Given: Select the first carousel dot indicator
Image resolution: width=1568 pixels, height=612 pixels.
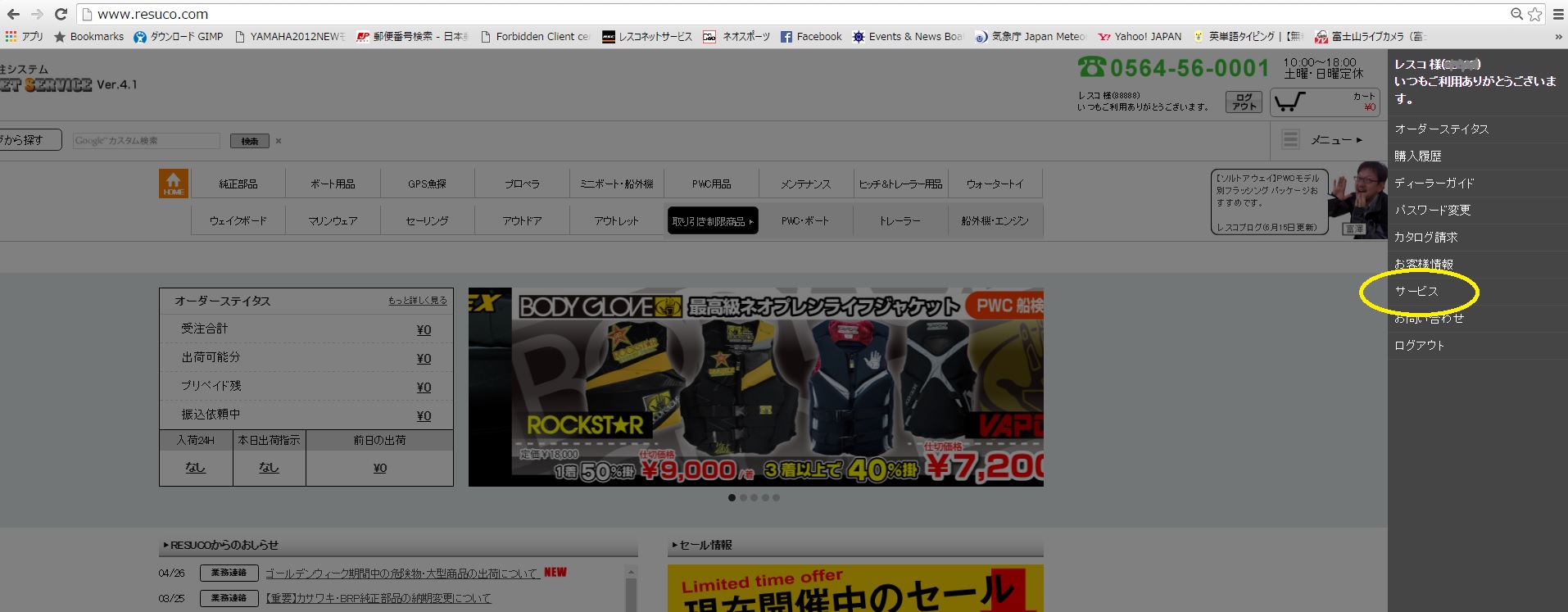Looking at the screenshot, I should (732, 497).
